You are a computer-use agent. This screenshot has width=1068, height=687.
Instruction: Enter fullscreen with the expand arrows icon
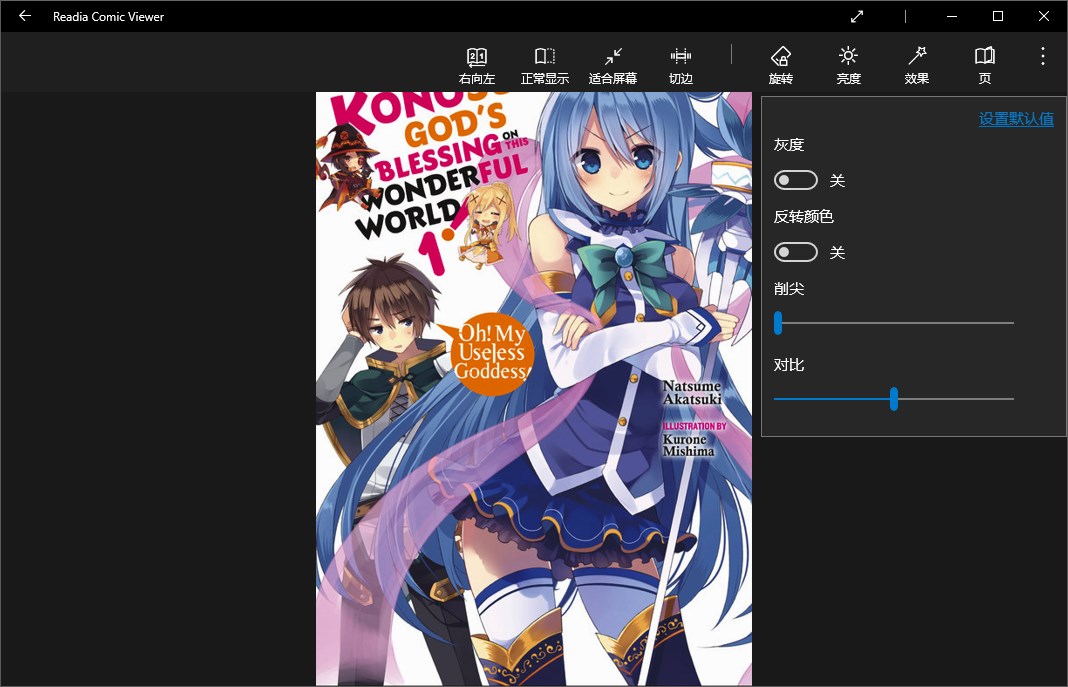(x=857, y=16)
